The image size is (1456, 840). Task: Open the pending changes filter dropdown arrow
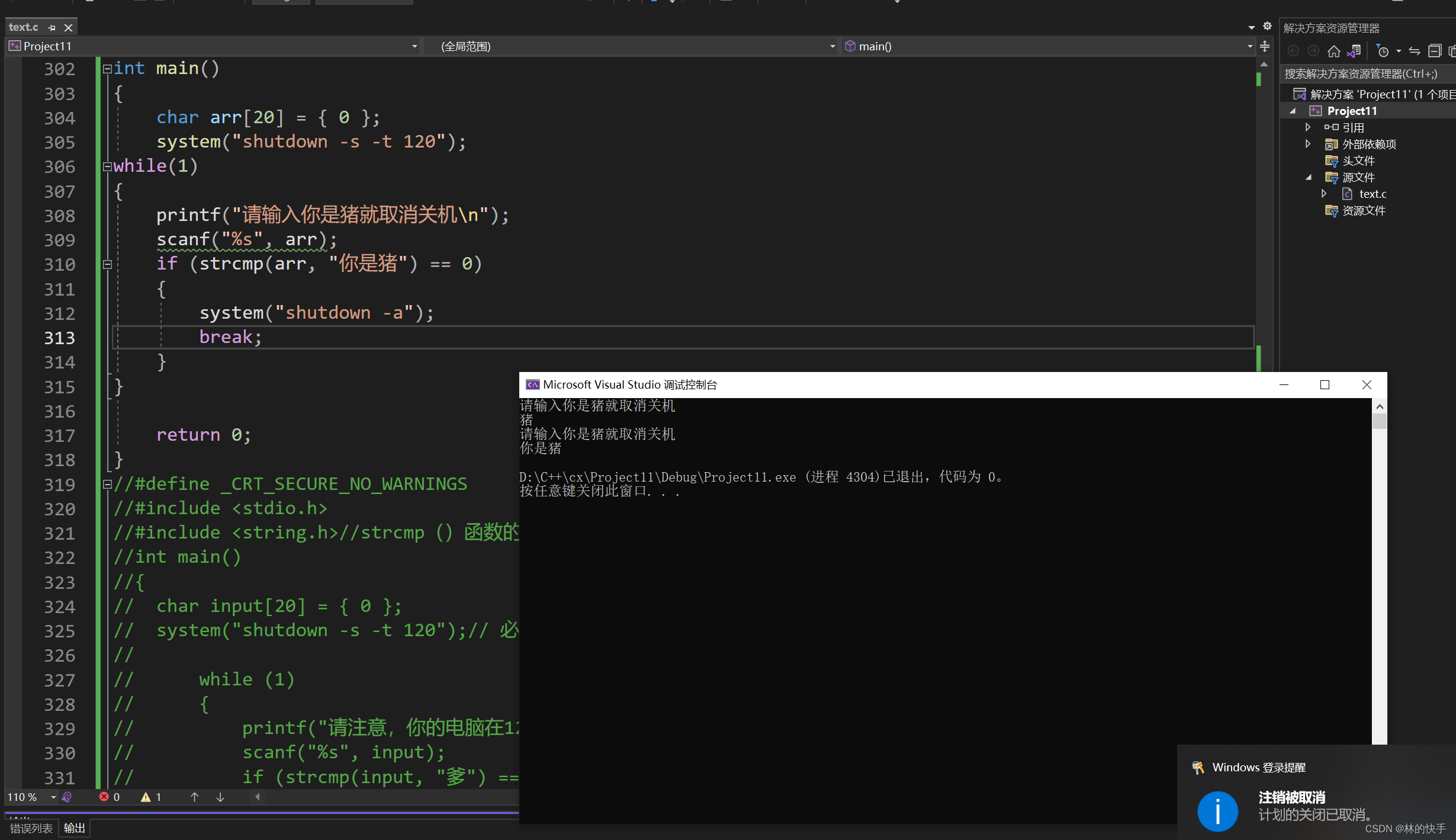1399,52
